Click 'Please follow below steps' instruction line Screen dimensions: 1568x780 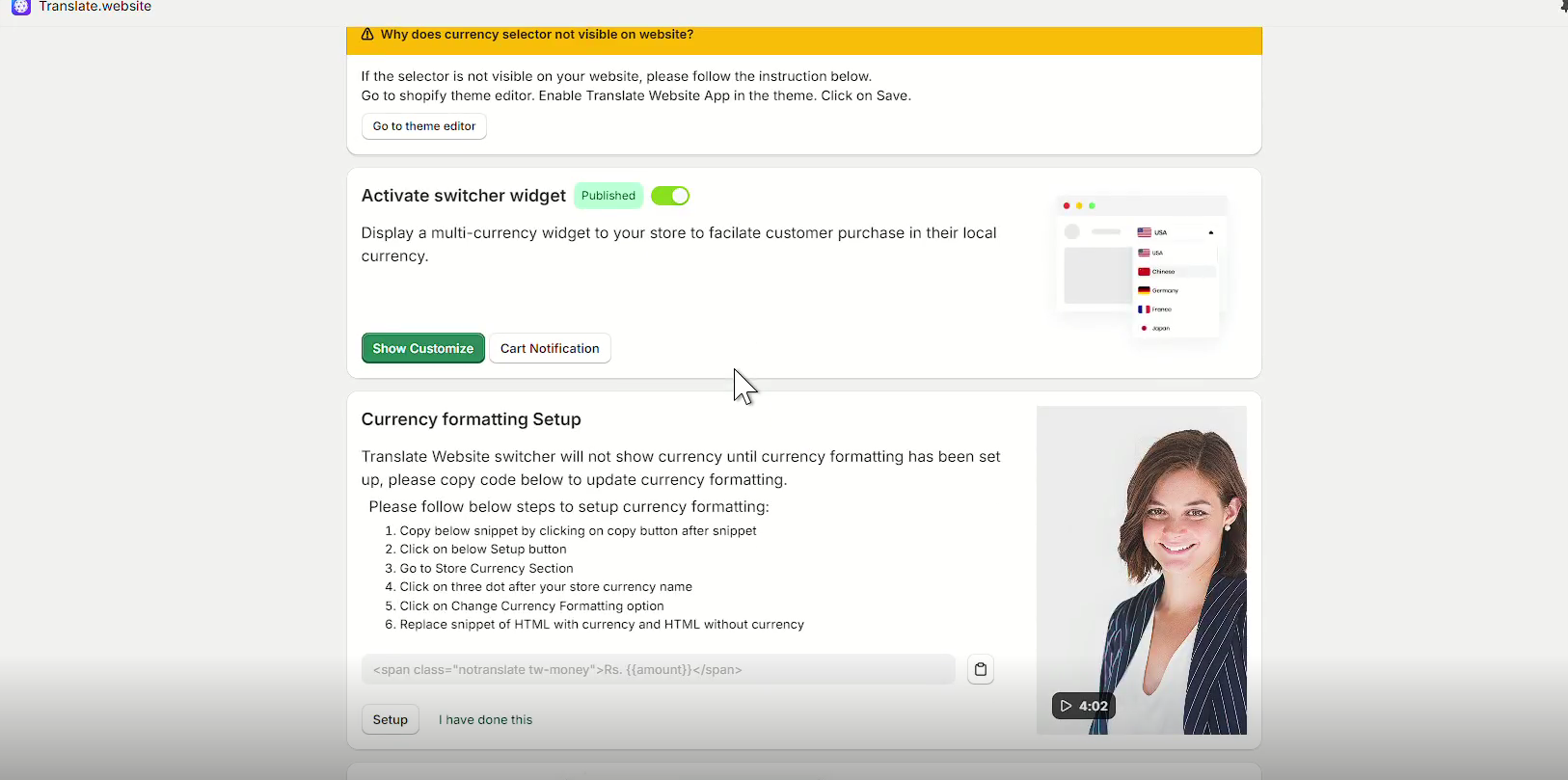tap(569, 507)
